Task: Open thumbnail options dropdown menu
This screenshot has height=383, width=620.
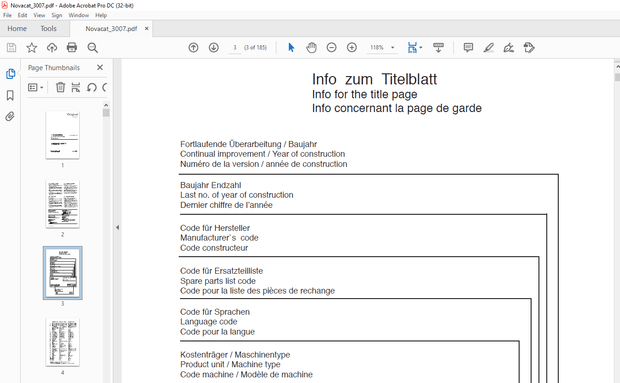Action: point(36,87)
